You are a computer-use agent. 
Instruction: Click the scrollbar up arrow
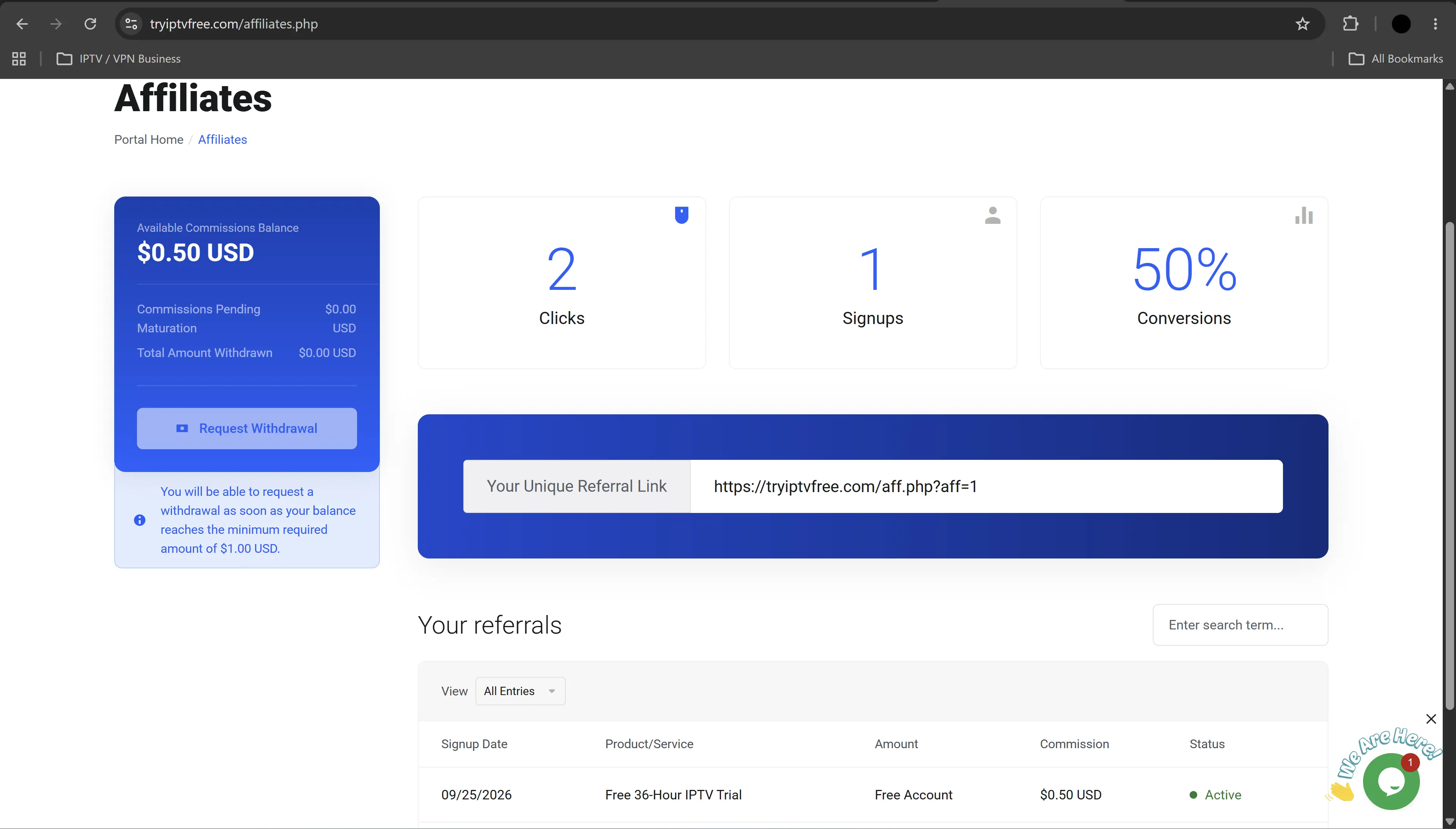point(1450,86)
